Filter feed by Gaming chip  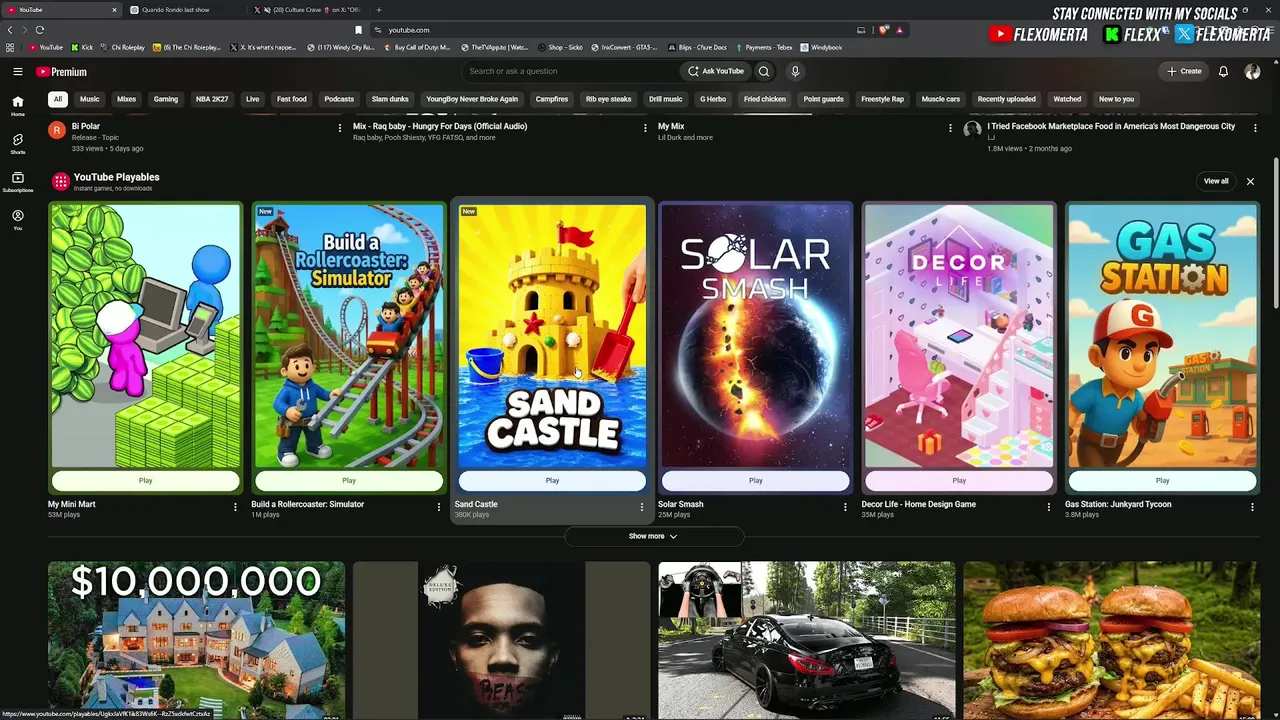(x=166, y=99)
